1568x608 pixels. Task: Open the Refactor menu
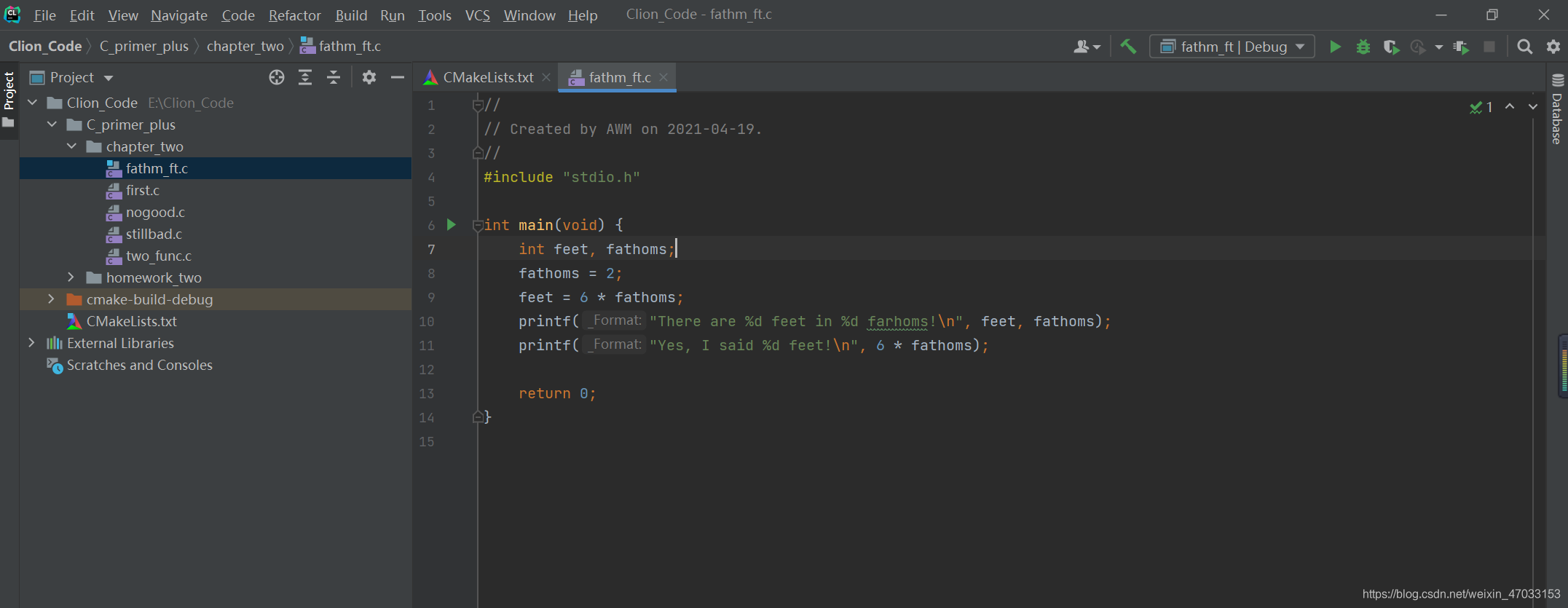click(x=294, y=15)
